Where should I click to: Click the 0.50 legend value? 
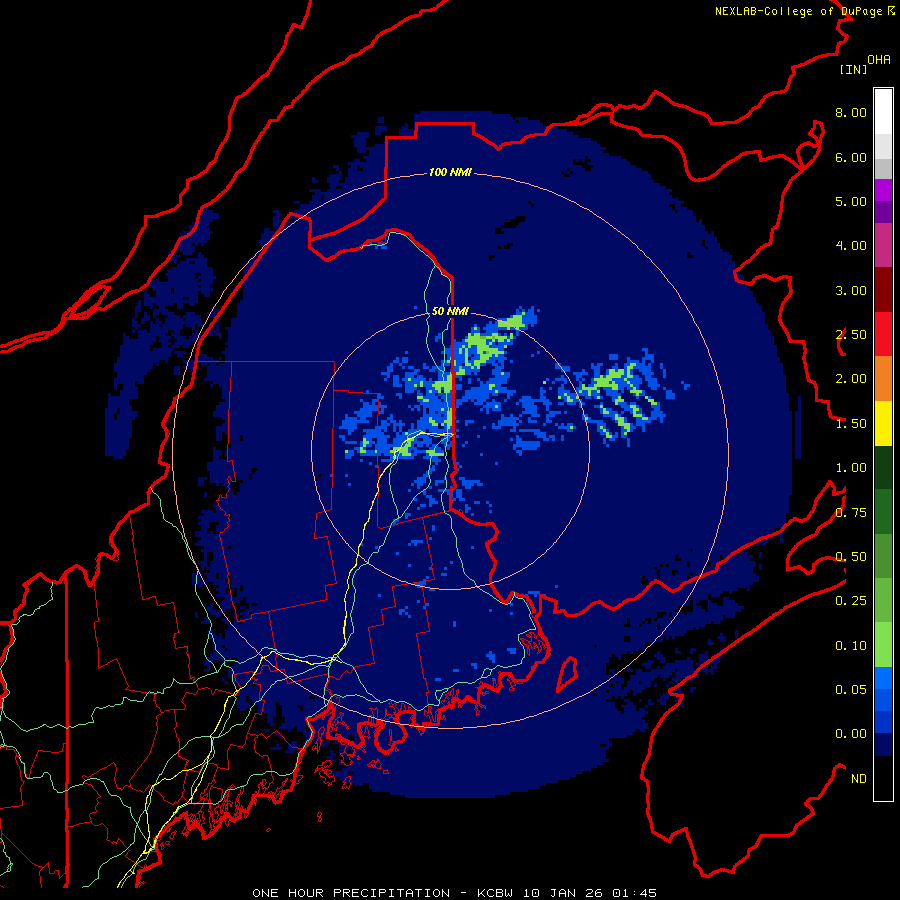pyautogui.click(x=851, y=557)
